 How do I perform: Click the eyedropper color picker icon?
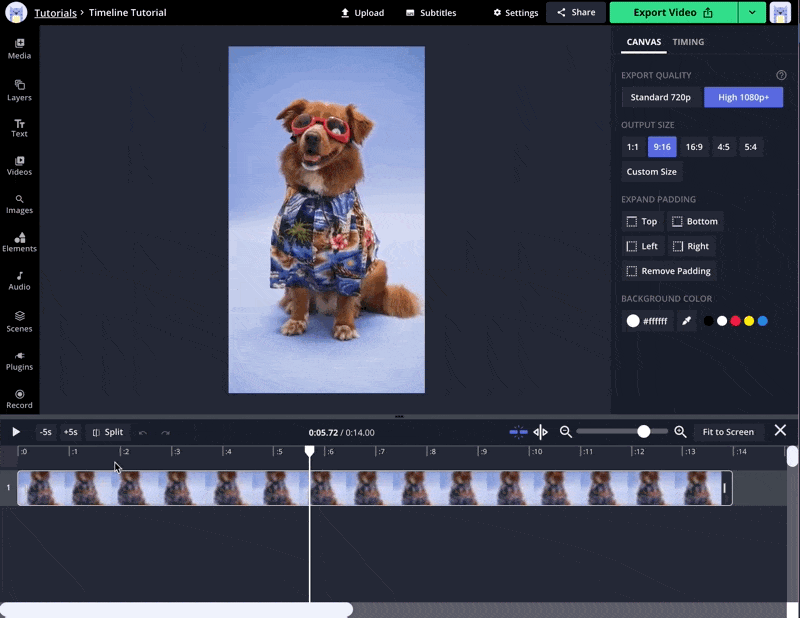[686, 321]
